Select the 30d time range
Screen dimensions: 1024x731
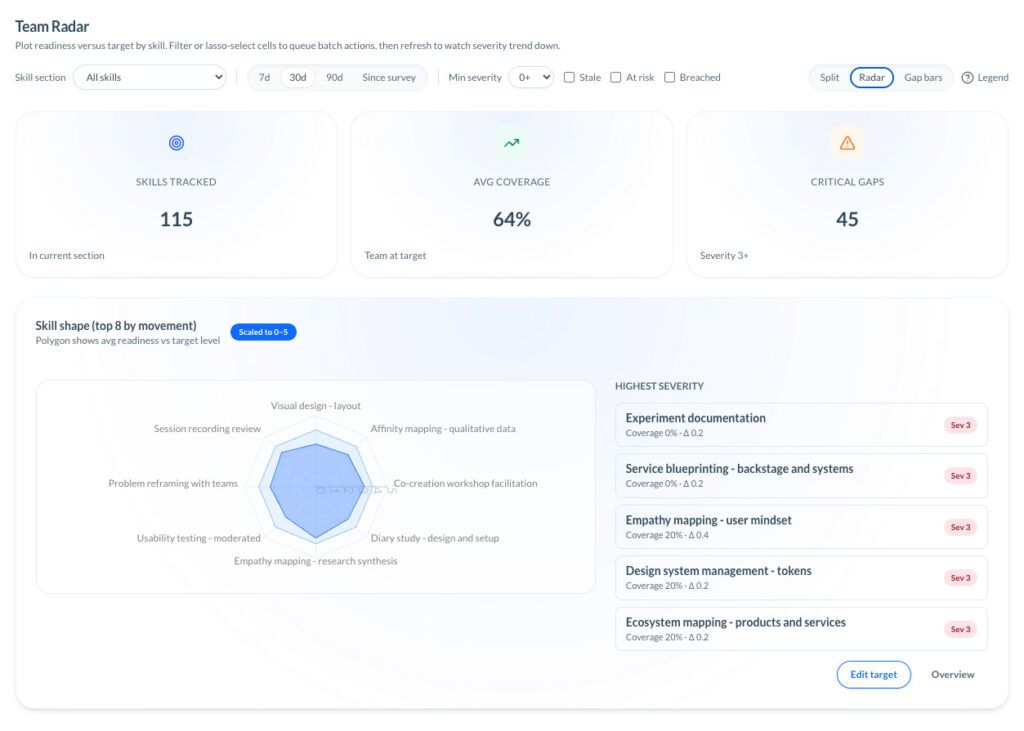tap(298, 77)
